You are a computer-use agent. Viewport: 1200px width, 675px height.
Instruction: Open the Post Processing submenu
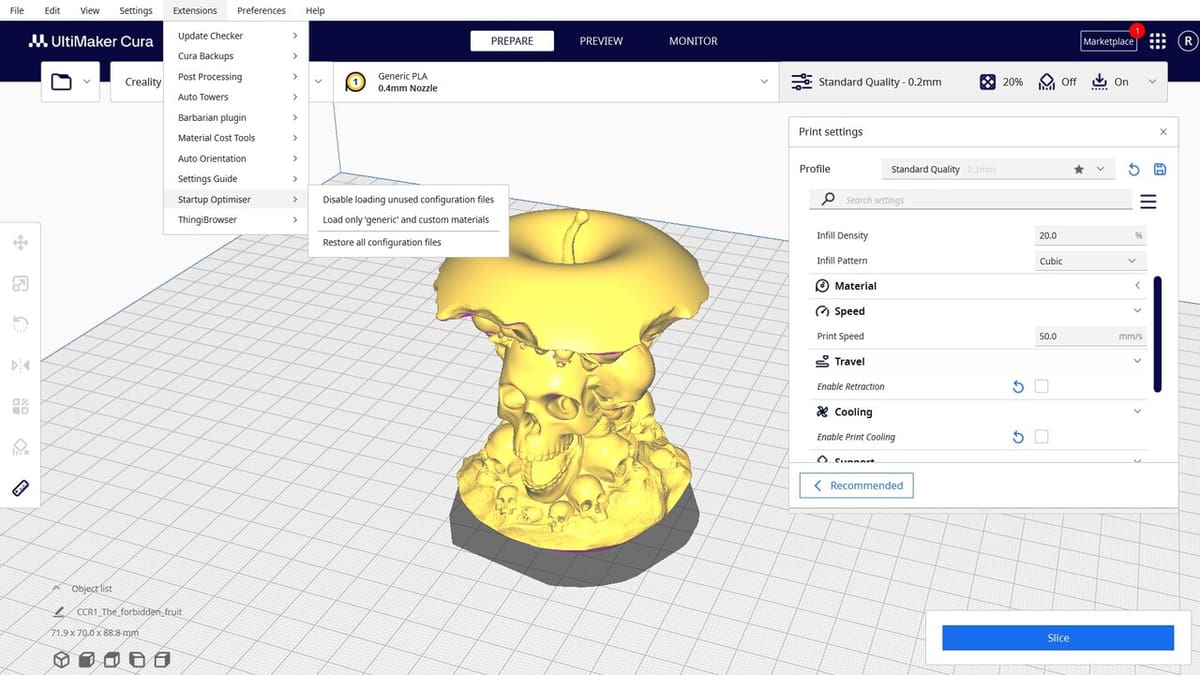[236, 77]
